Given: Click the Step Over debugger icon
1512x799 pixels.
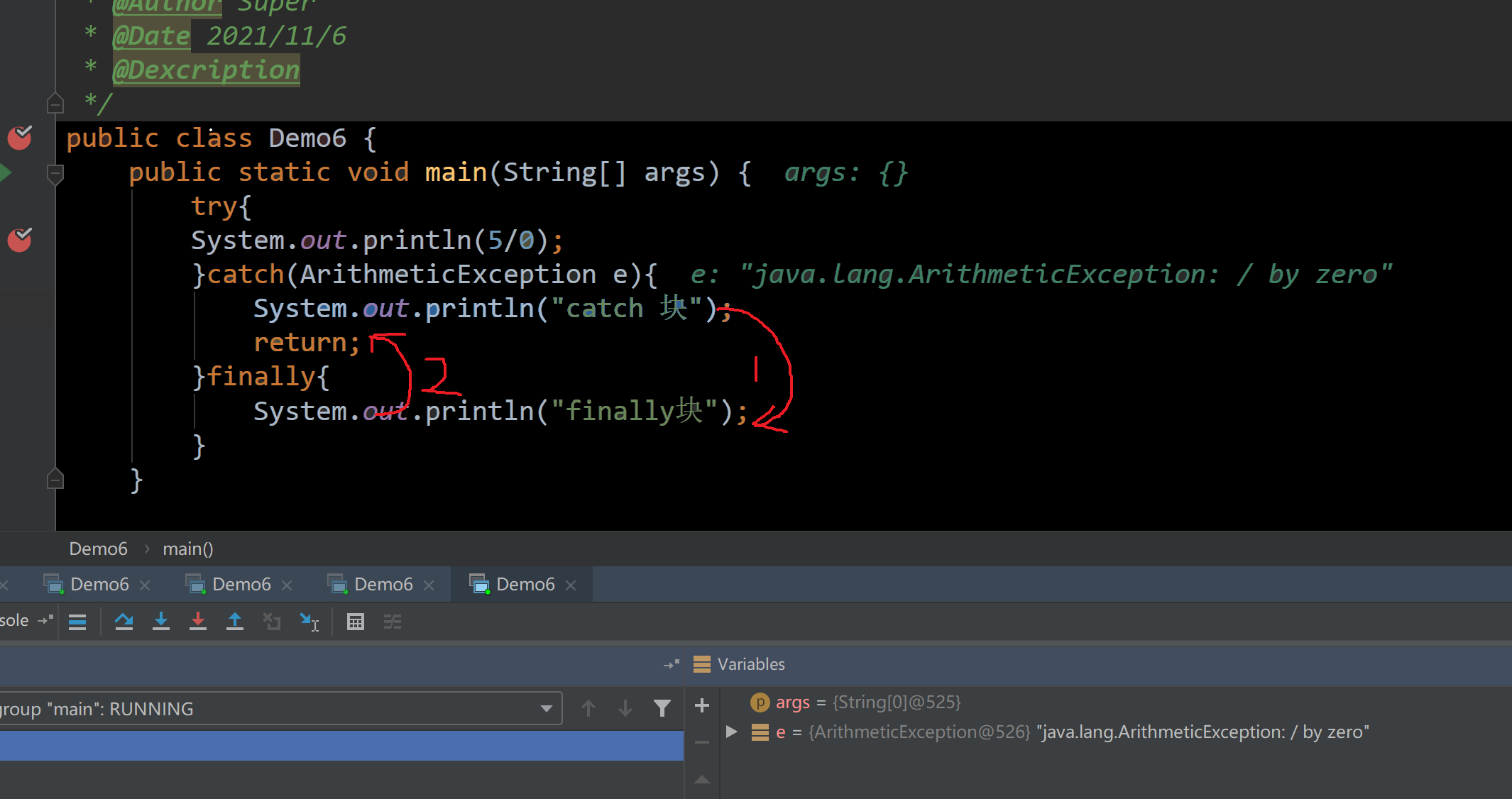Looking at the screenshot, I should click(x=124, y=622).
